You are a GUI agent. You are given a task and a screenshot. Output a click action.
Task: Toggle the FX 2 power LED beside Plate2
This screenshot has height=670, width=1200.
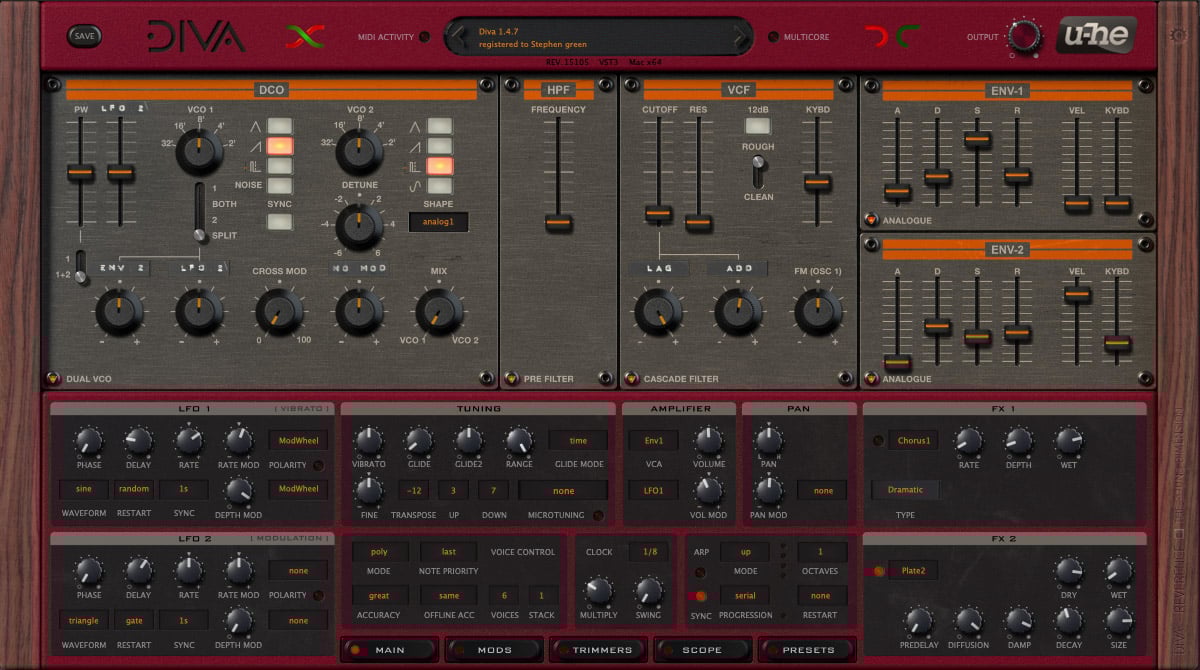pyautogui.click(x=877, y=571)
